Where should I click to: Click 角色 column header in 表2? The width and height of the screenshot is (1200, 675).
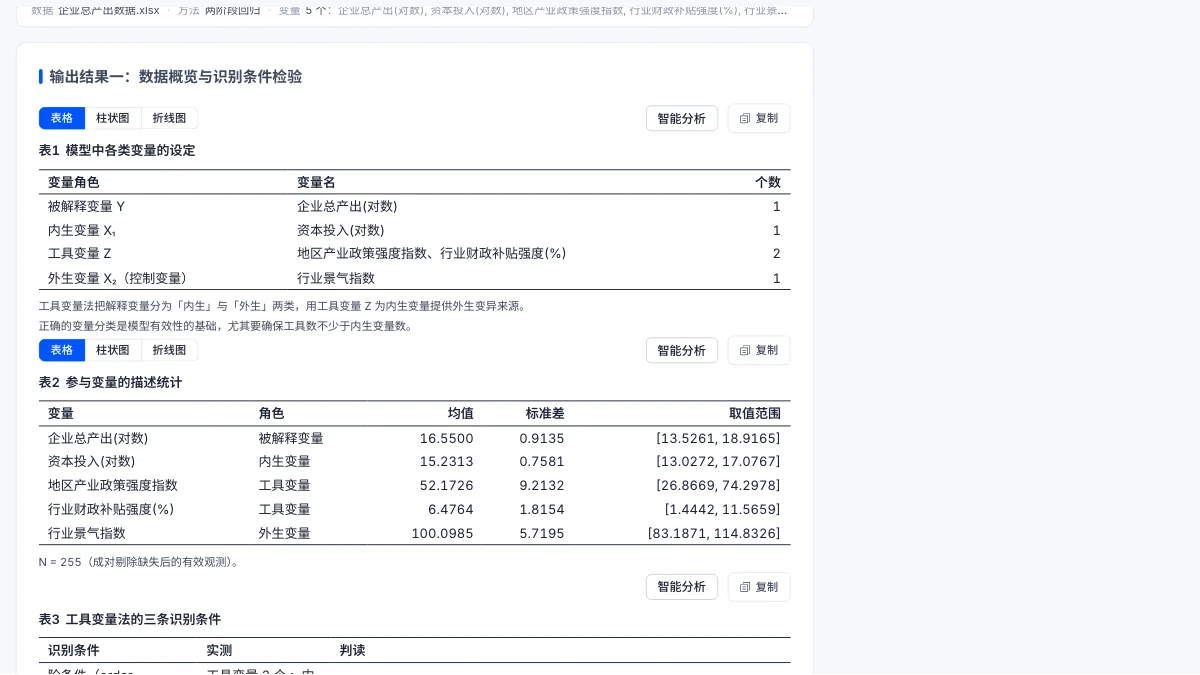tap(271, 413)
